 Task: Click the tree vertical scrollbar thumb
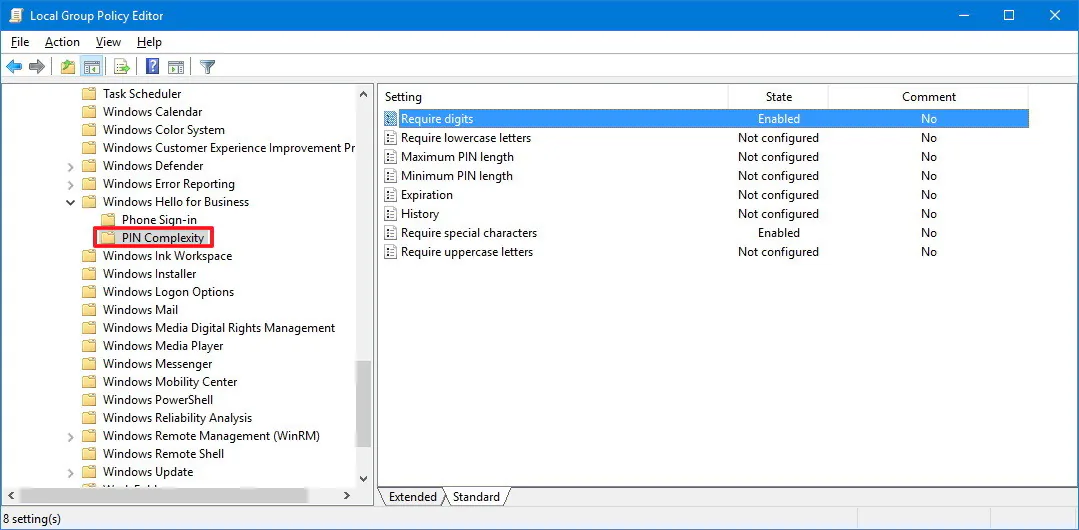pos(363,404)
